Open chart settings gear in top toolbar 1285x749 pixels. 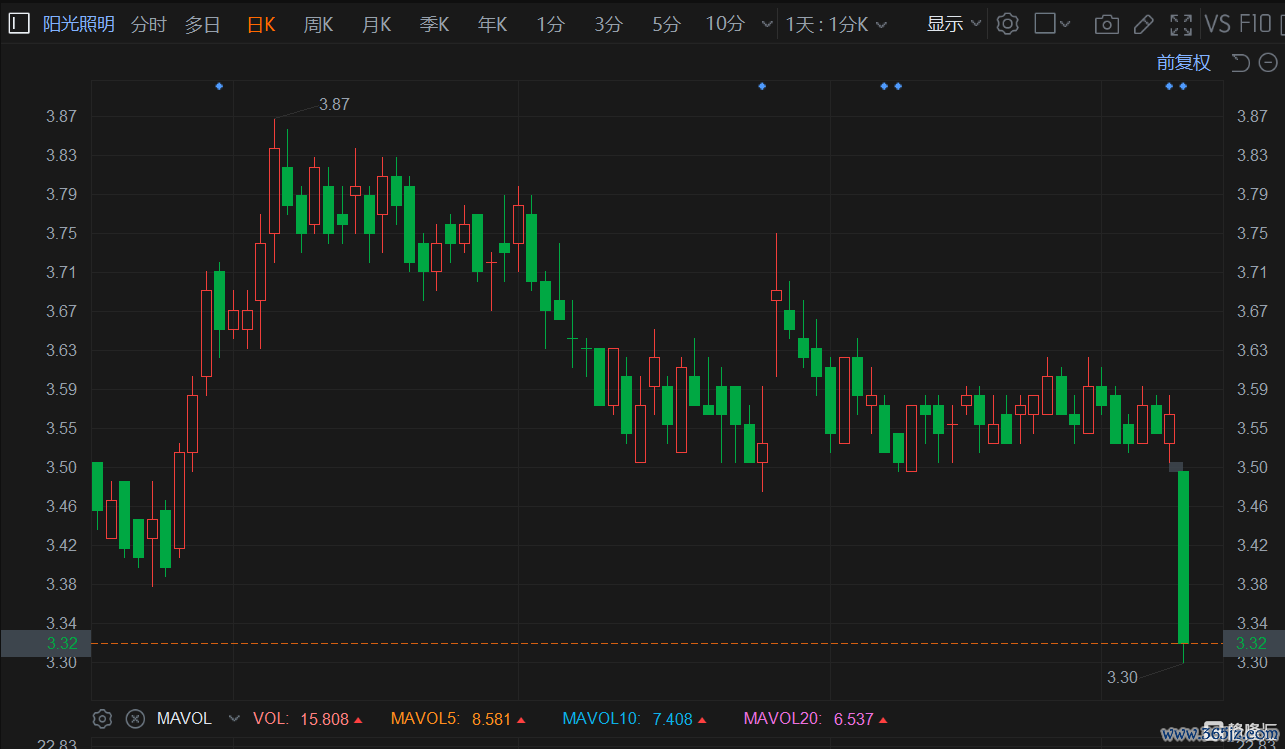coord(1008,24)
